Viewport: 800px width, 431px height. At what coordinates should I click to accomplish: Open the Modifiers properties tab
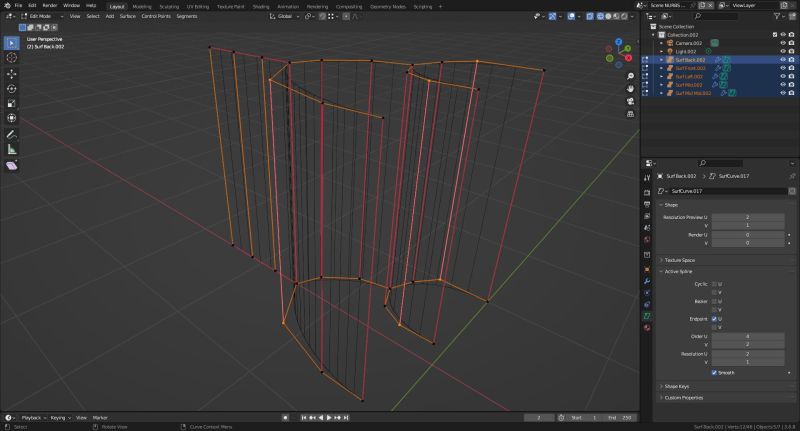tap(647, 281)
